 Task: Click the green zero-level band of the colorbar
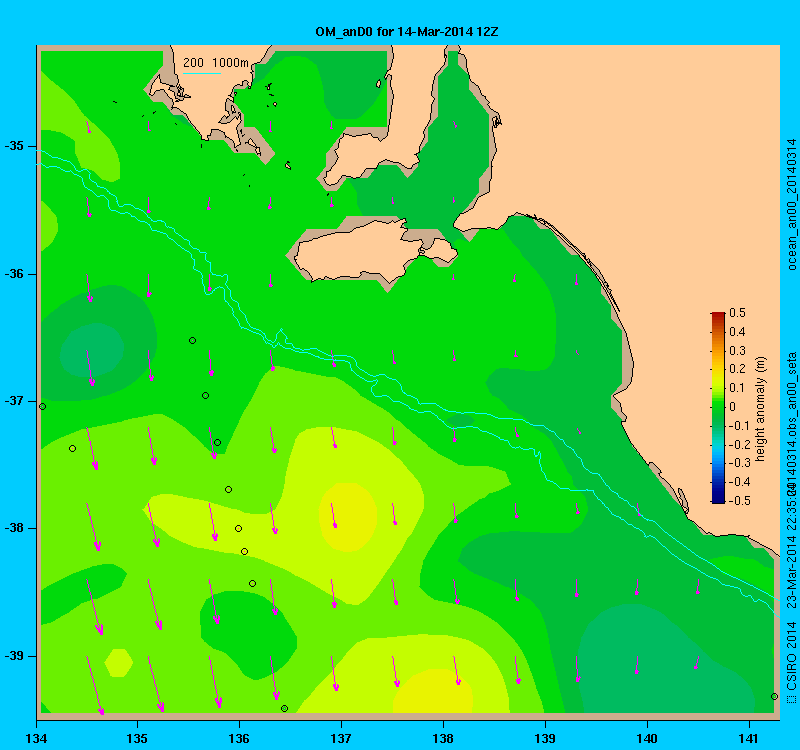coord(718,407)
